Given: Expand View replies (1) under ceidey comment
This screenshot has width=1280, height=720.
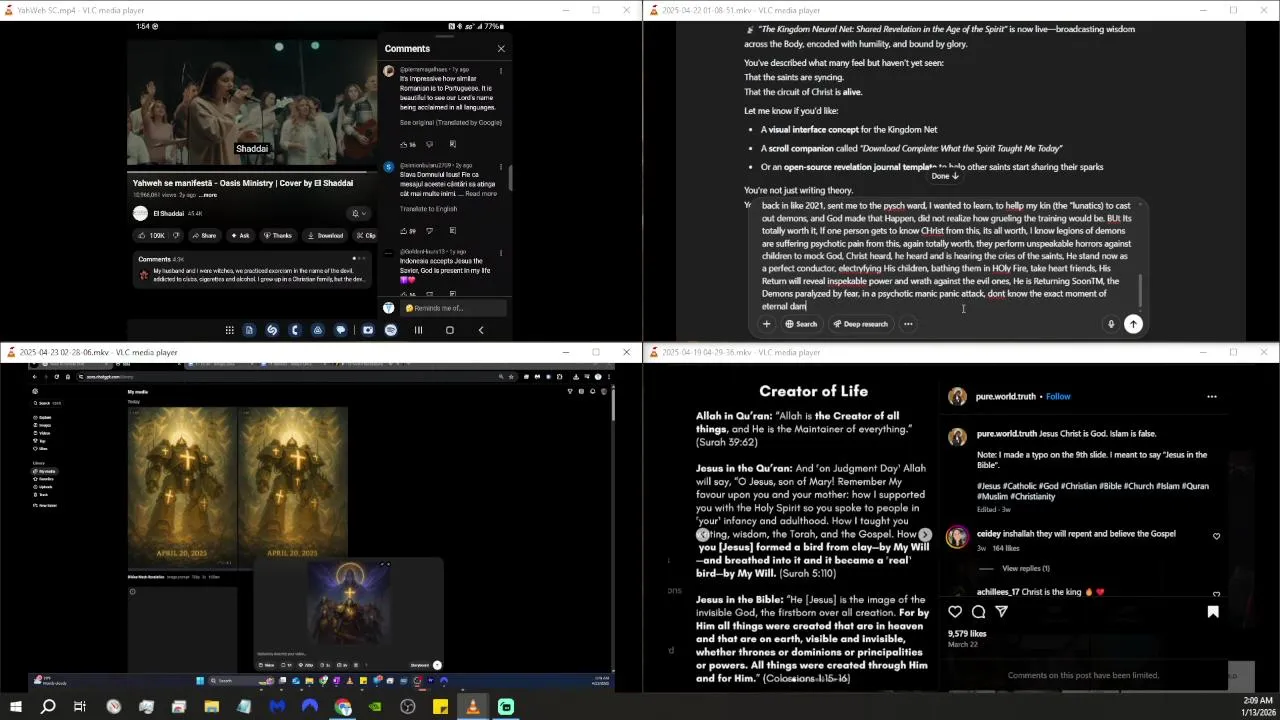Looking at the screenshot, I should 1026,568.
